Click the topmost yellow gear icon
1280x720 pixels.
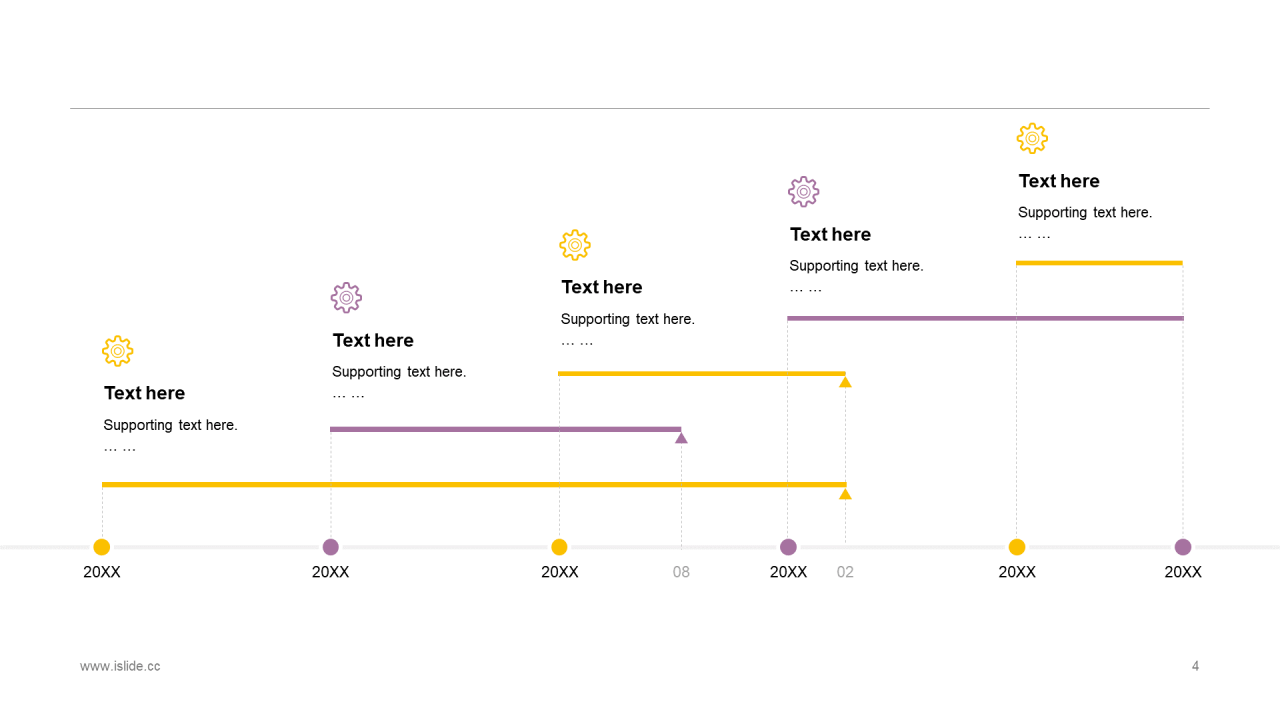[x=1032, y=138]
